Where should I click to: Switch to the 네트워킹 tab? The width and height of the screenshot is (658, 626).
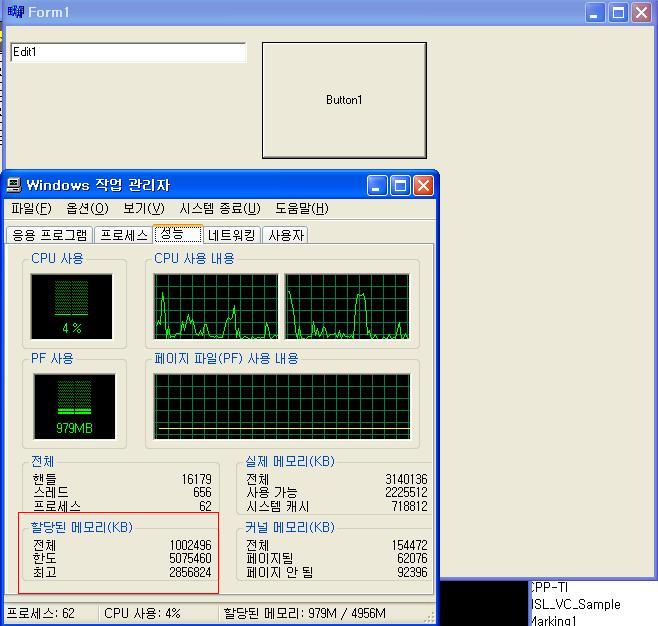(x=232, y=235)
